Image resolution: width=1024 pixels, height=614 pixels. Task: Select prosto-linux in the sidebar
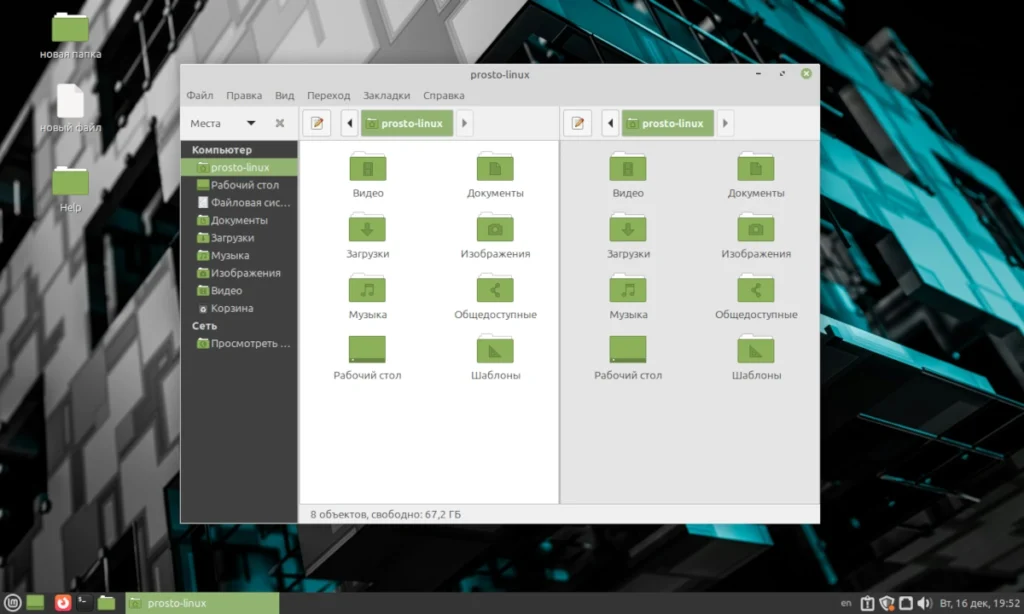click(239, 167)
